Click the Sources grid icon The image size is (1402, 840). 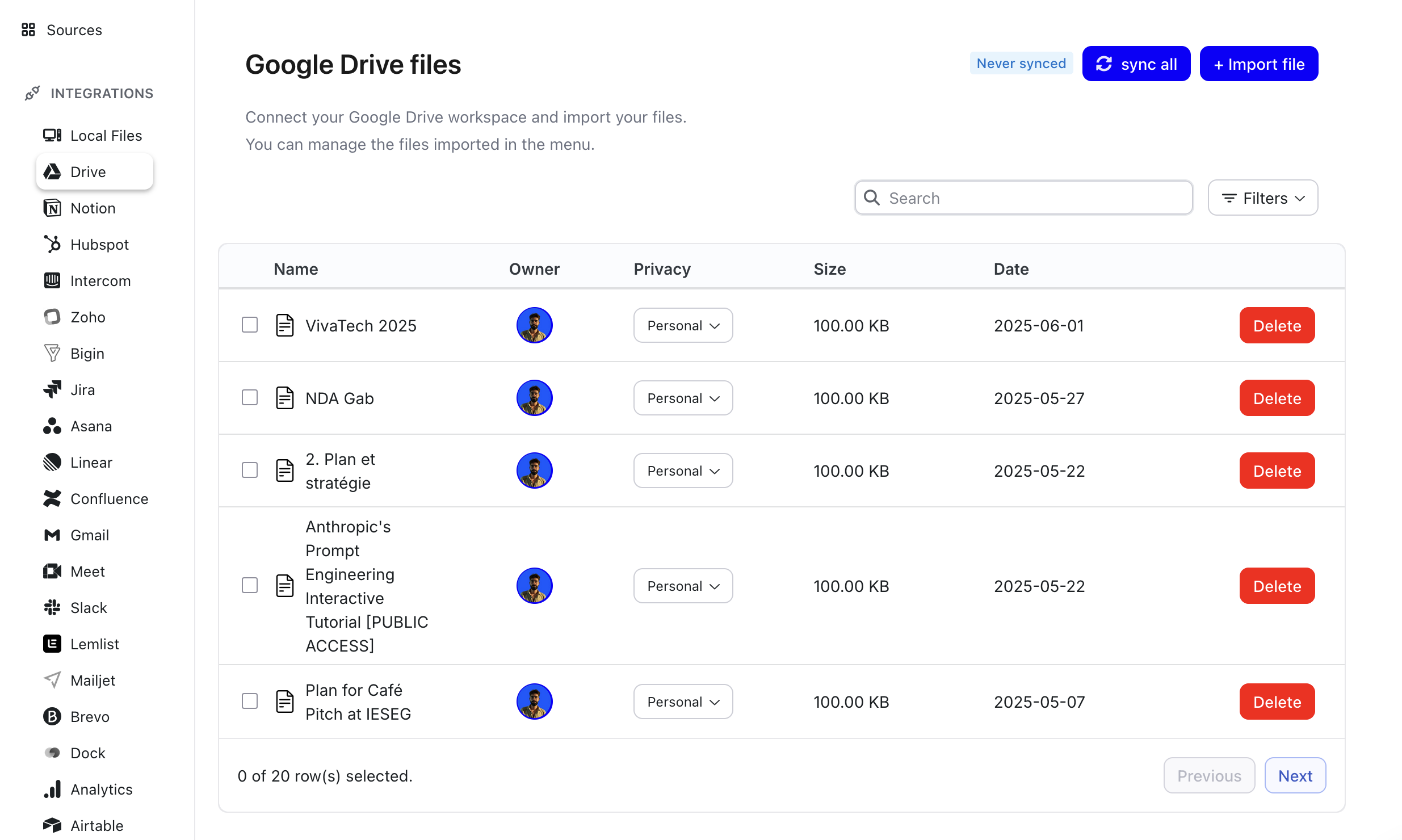(28, 30)
